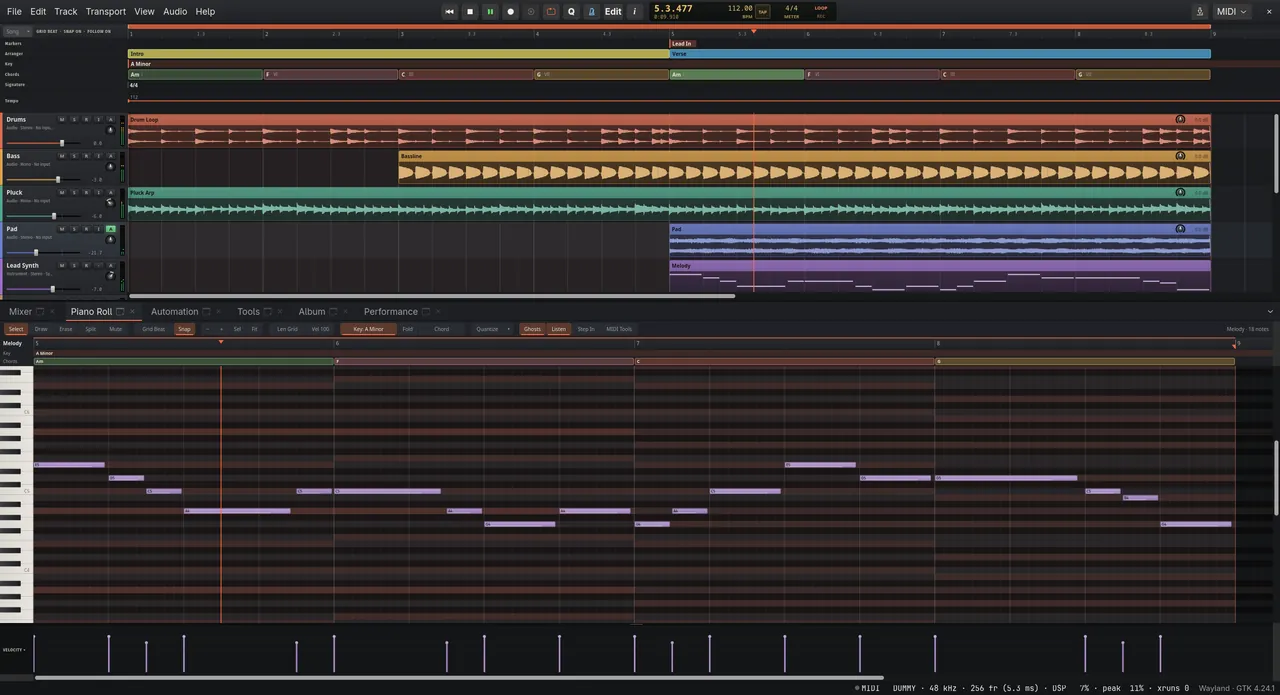Pop out the Automation tab with its window icon
The height and width of the screenshot is (695, 1280).
[x=207, y=312]
